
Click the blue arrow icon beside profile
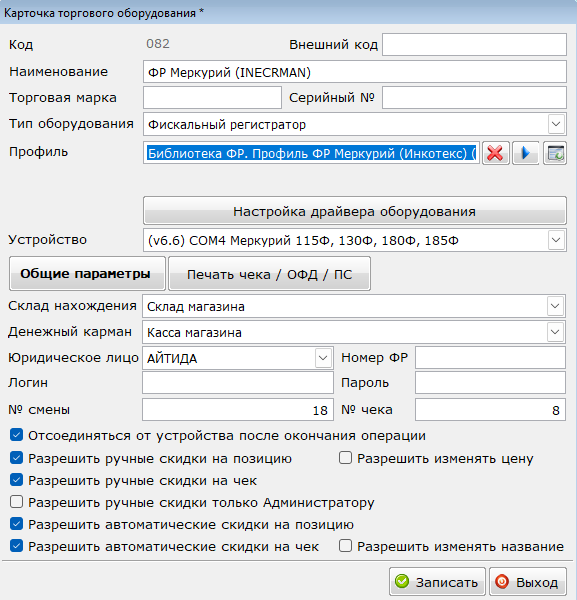[x=526, y=153]
